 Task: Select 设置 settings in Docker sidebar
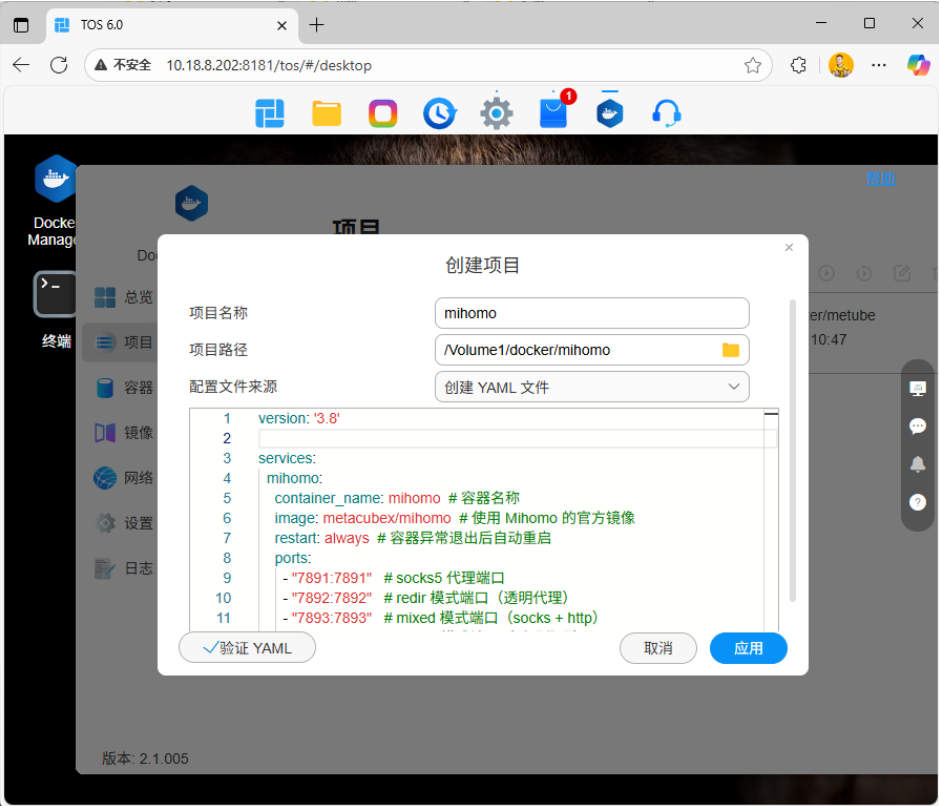pyautogui.click(x=123, y=523)
